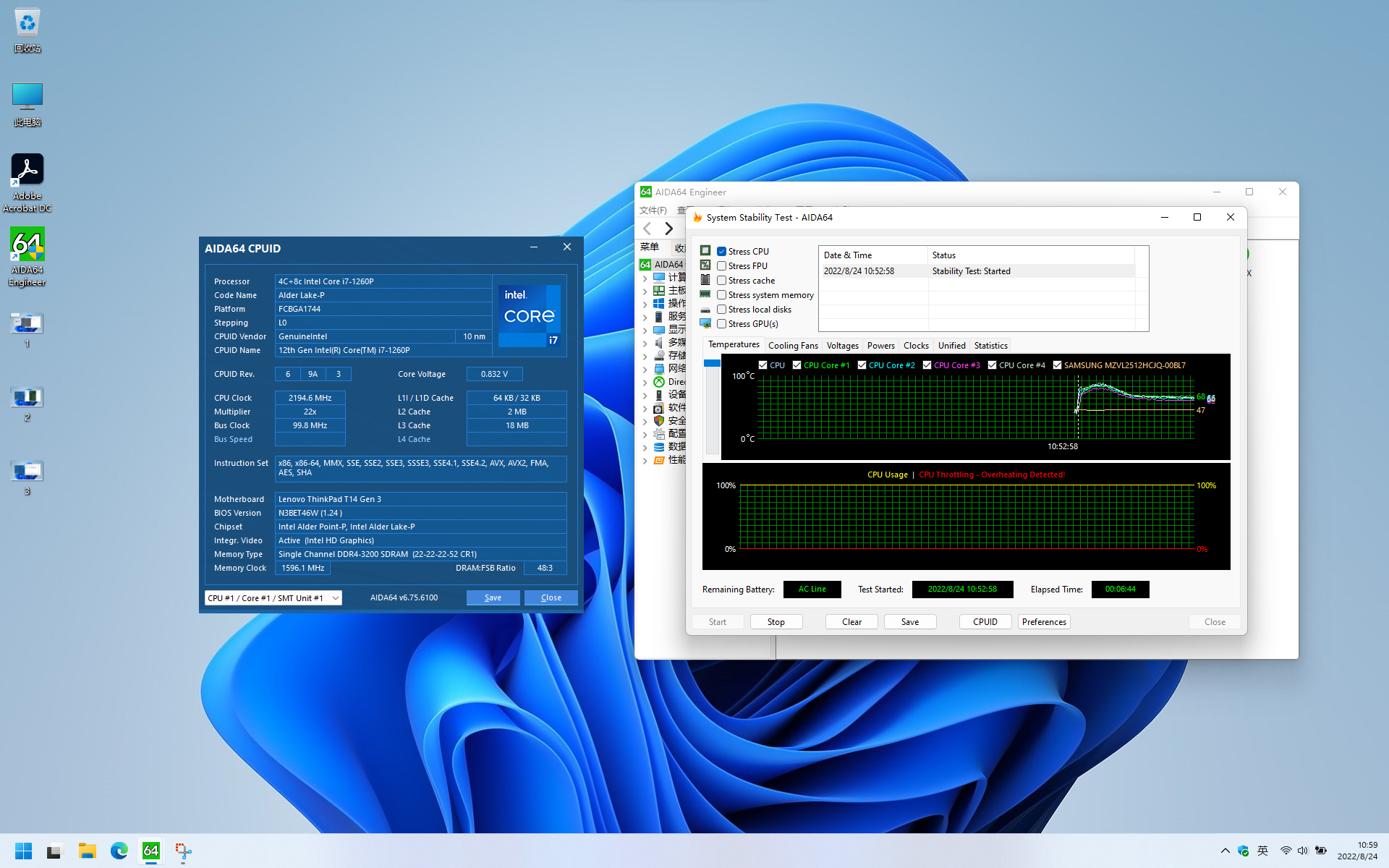Screen dimensions: 1389x868
Task: Show hidden system tray icons
Action: (1225, 851)
